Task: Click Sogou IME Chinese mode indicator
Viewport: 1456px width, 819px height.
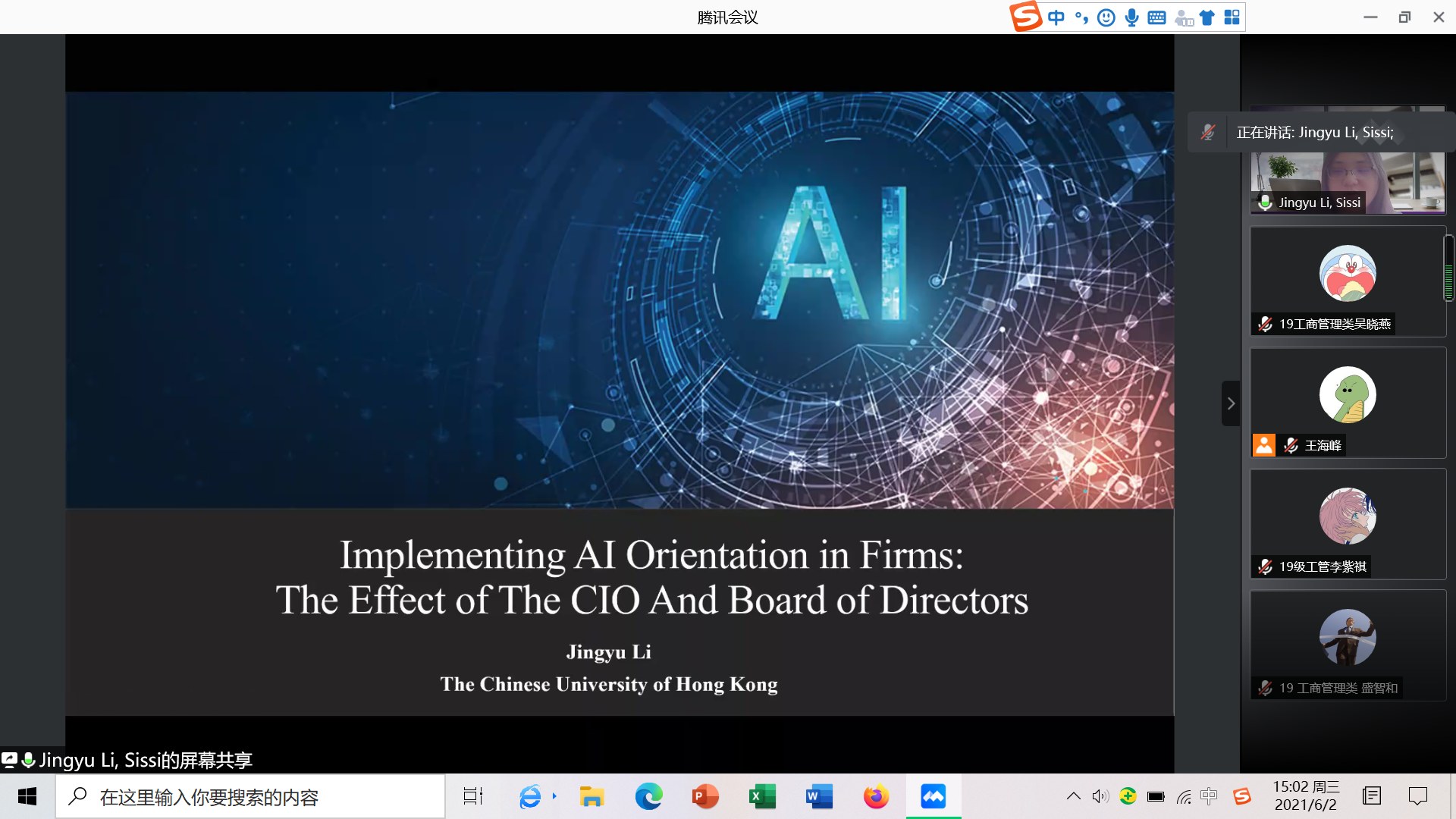Action: pyautogui.click(x=1056, y=17)
